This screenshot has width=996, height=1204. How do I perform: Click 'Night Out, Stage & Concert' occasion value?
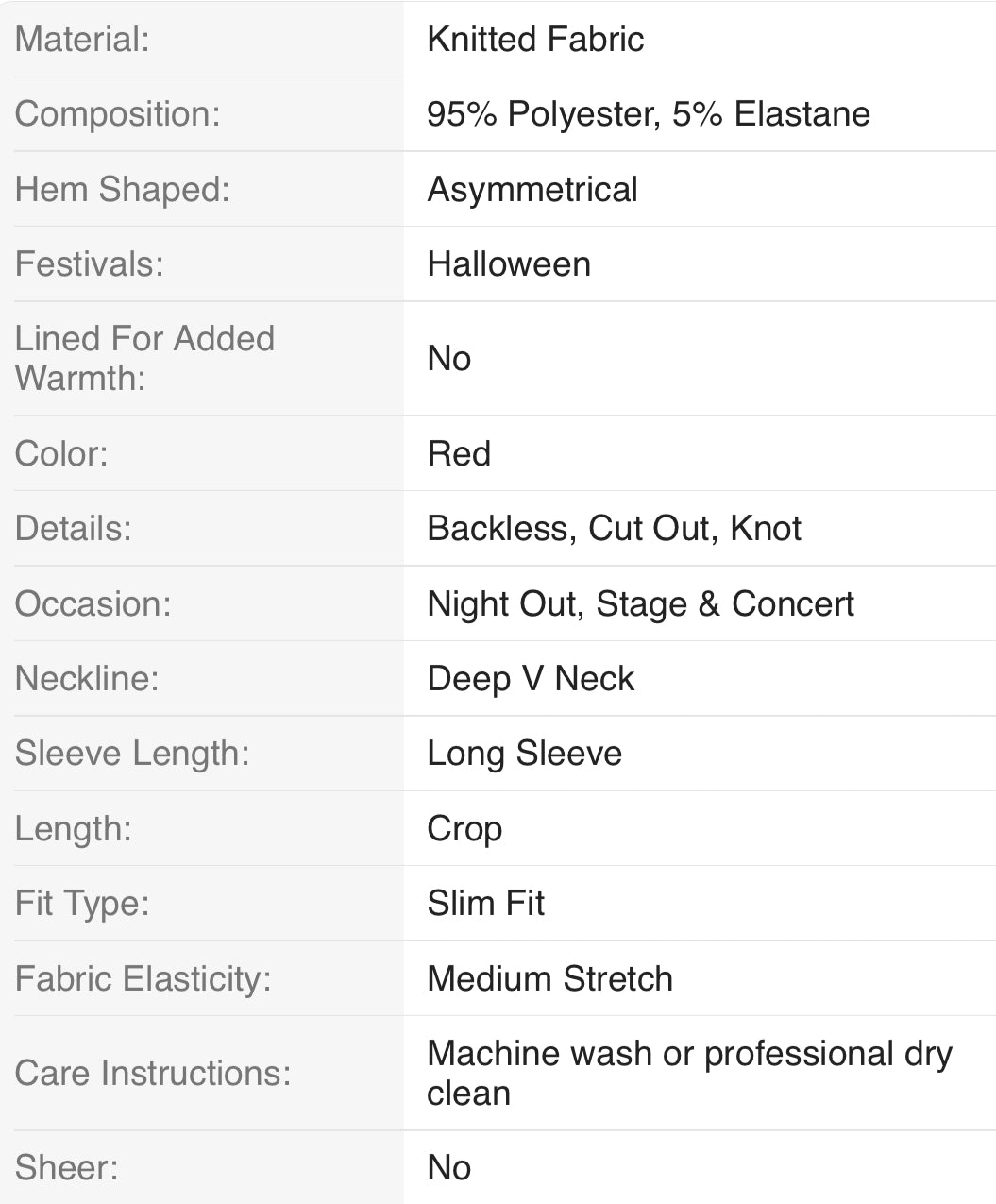pos(640,603)
